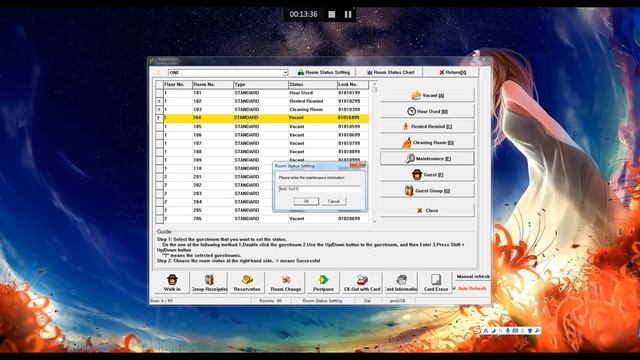Viewport: 640px width, 360px height.
Task: Click 'Rented Remind' status of room 102
Action: (x=306, y=101)
